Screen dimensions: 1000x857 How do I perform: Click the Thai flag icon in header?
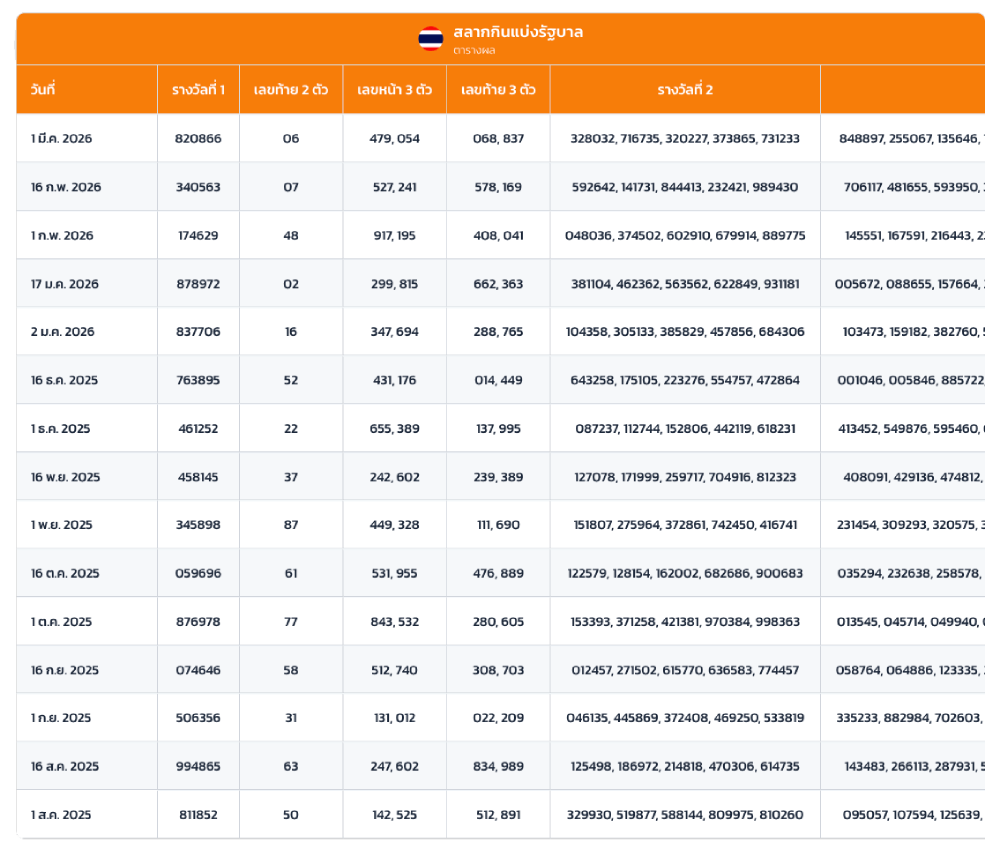tap(431, 39)
